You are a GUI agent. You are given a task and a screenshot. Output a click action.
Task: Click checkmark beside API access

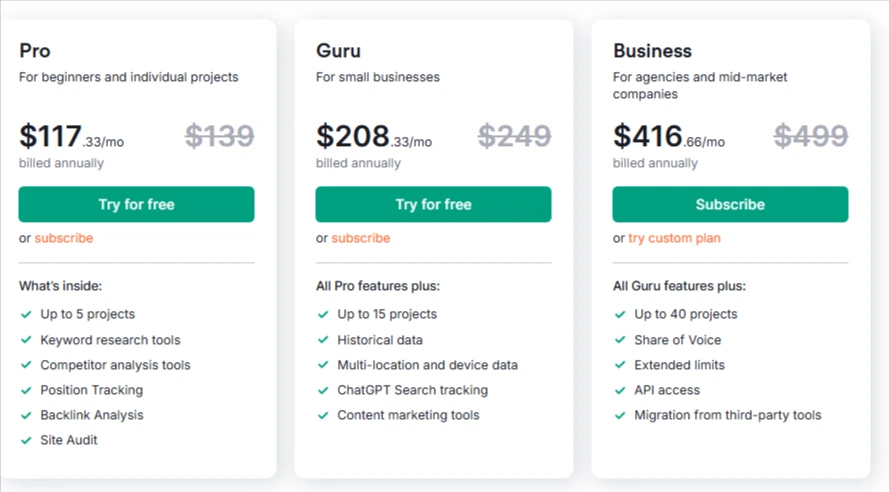click(x=620, y=391)
